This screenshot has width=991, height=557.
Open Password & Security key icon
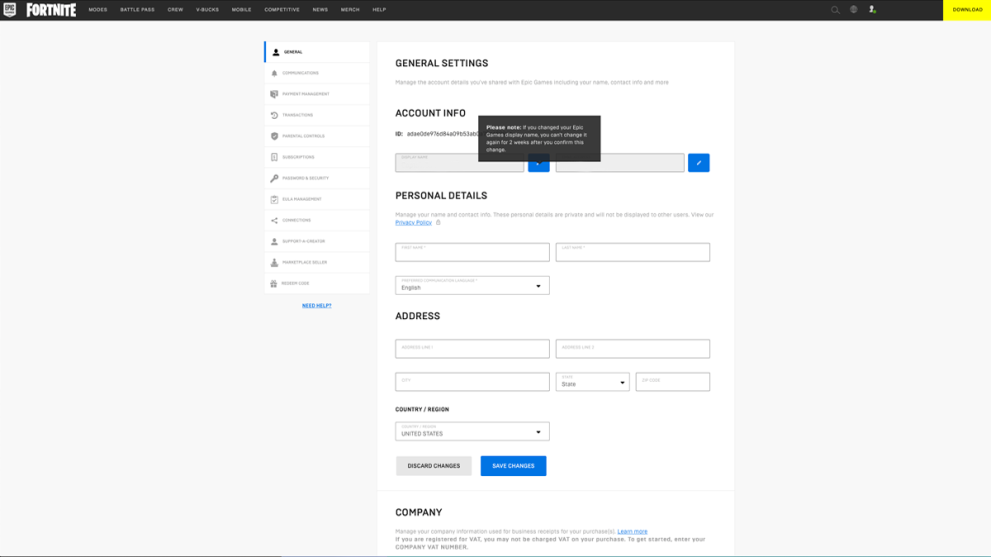274,178
